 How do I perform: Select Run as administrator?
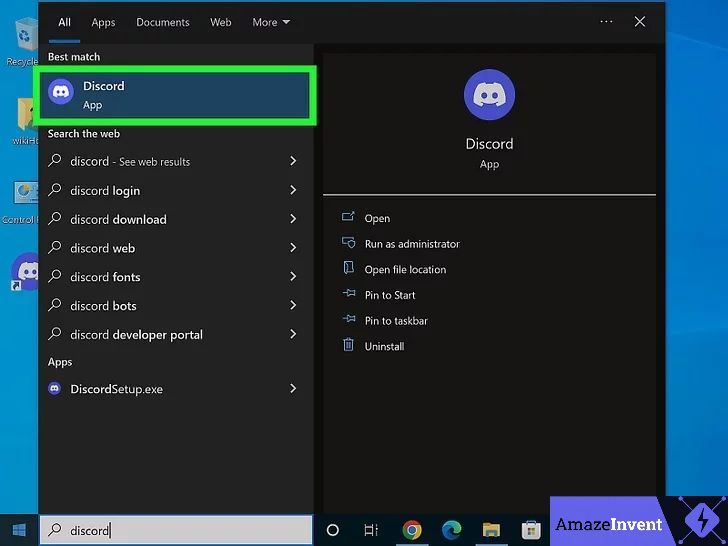tap(412, 244)
